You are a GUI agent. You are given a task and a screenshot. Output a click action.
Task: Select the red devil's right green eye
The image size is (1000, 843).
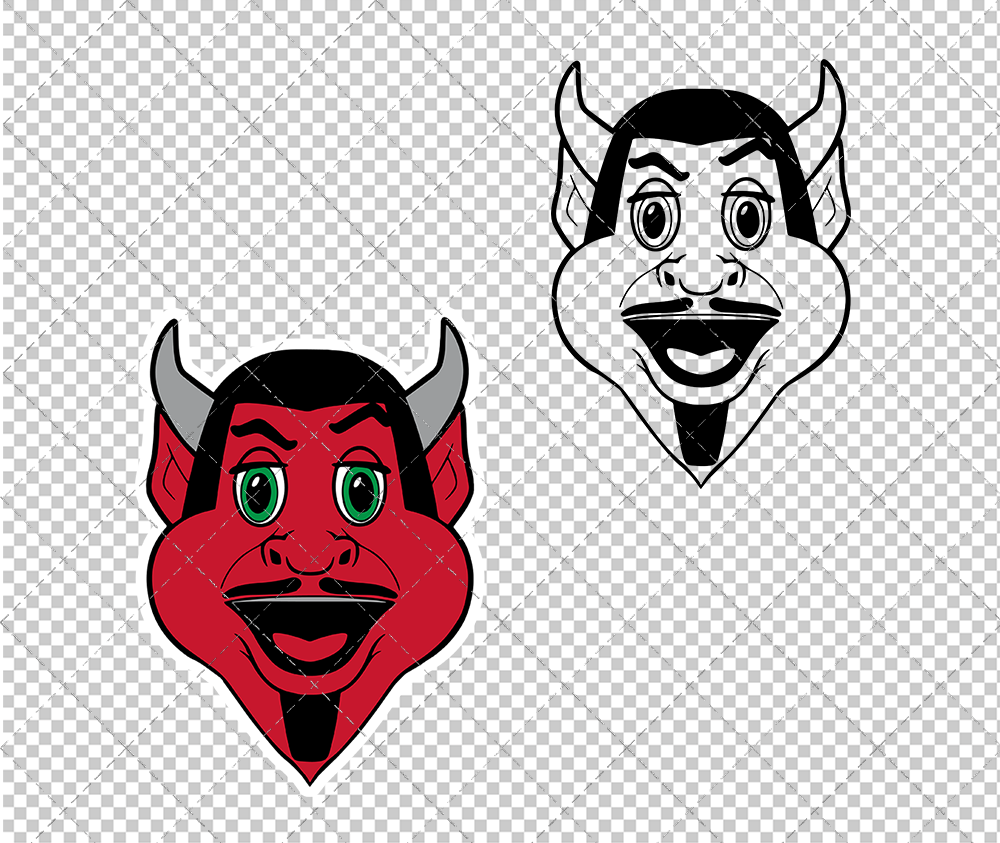(361, 491)
